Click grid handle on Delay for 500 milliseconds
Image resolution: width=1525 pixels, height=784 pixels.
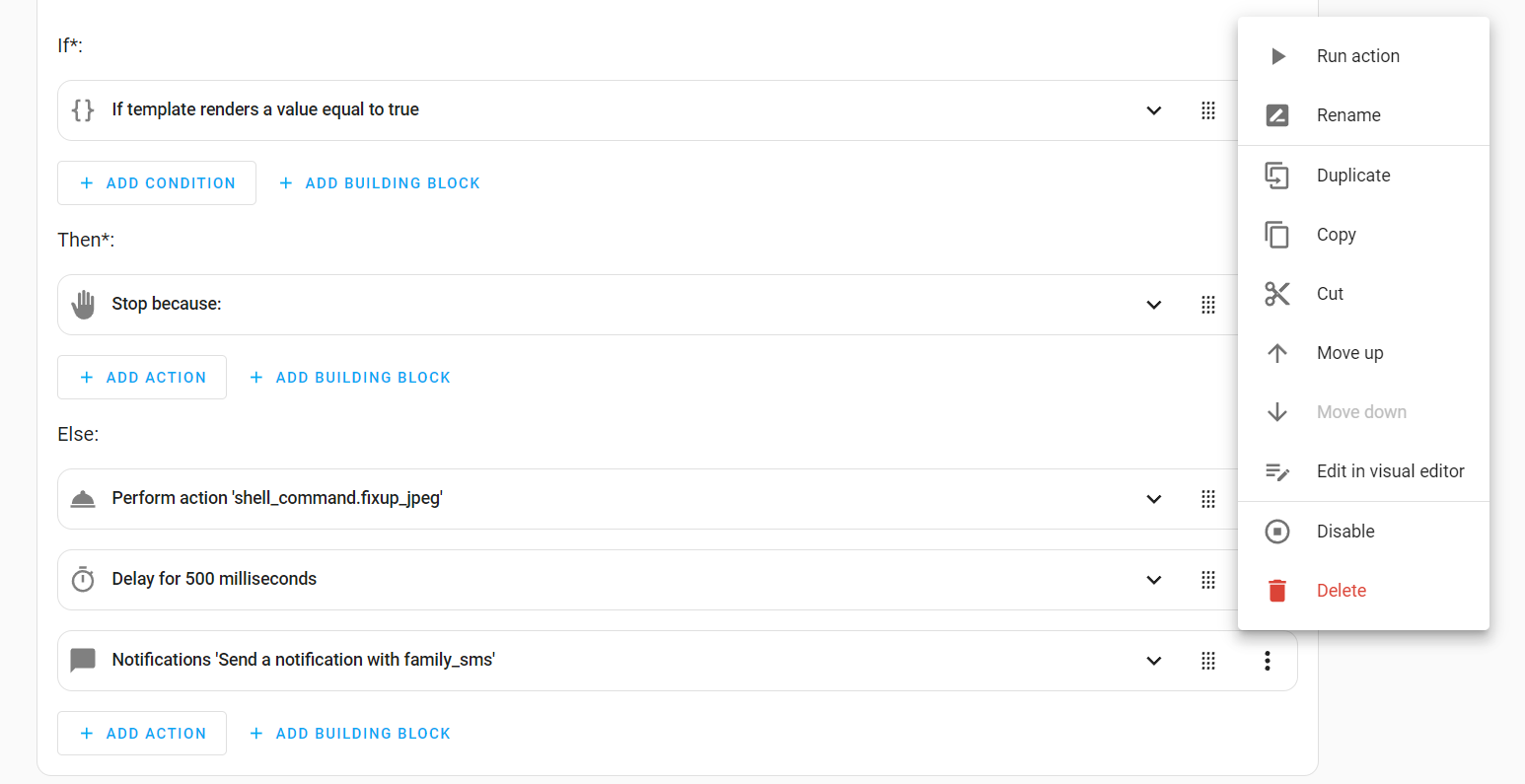coord(1207,580)
